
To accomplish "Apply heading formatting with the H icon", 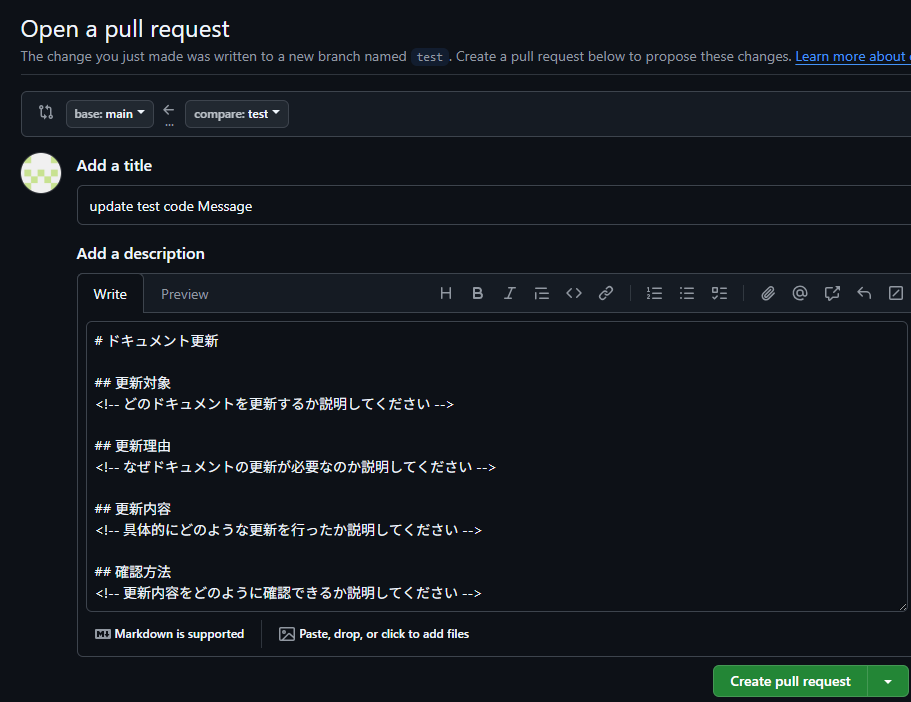I will 445,293.
